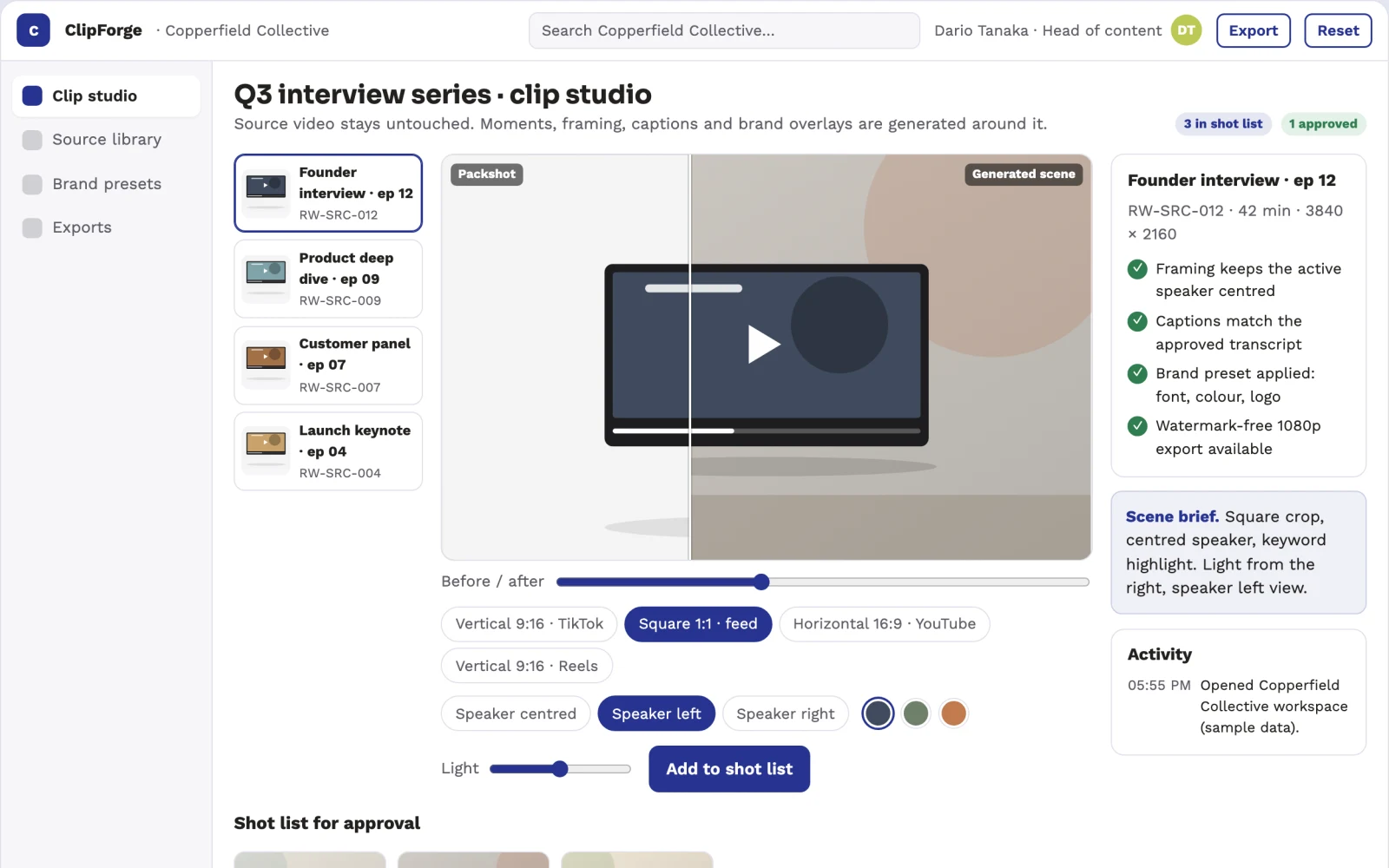Click the Packshot label on preview
1389x868 pixels.
click(486, 174)
